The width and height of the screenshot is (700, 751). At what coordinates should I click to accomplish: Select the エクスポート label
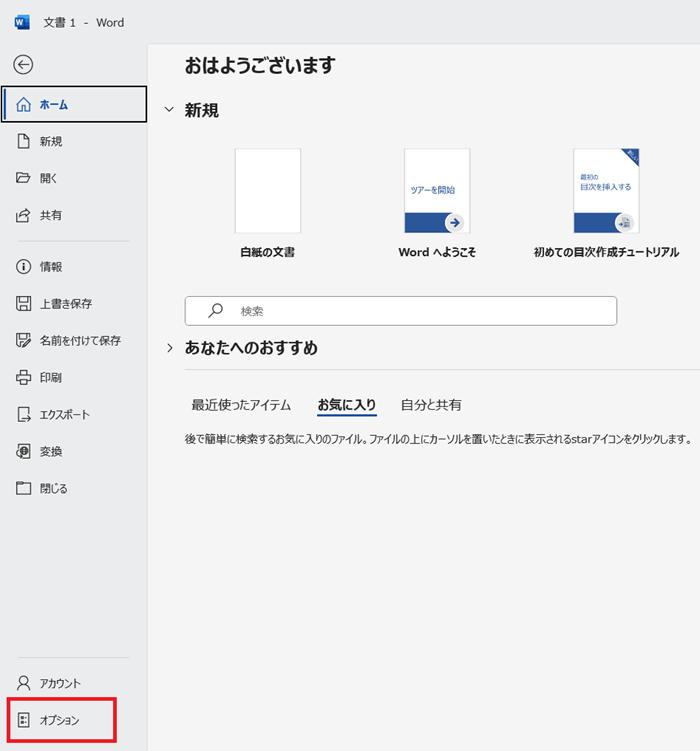pos(65,414)
